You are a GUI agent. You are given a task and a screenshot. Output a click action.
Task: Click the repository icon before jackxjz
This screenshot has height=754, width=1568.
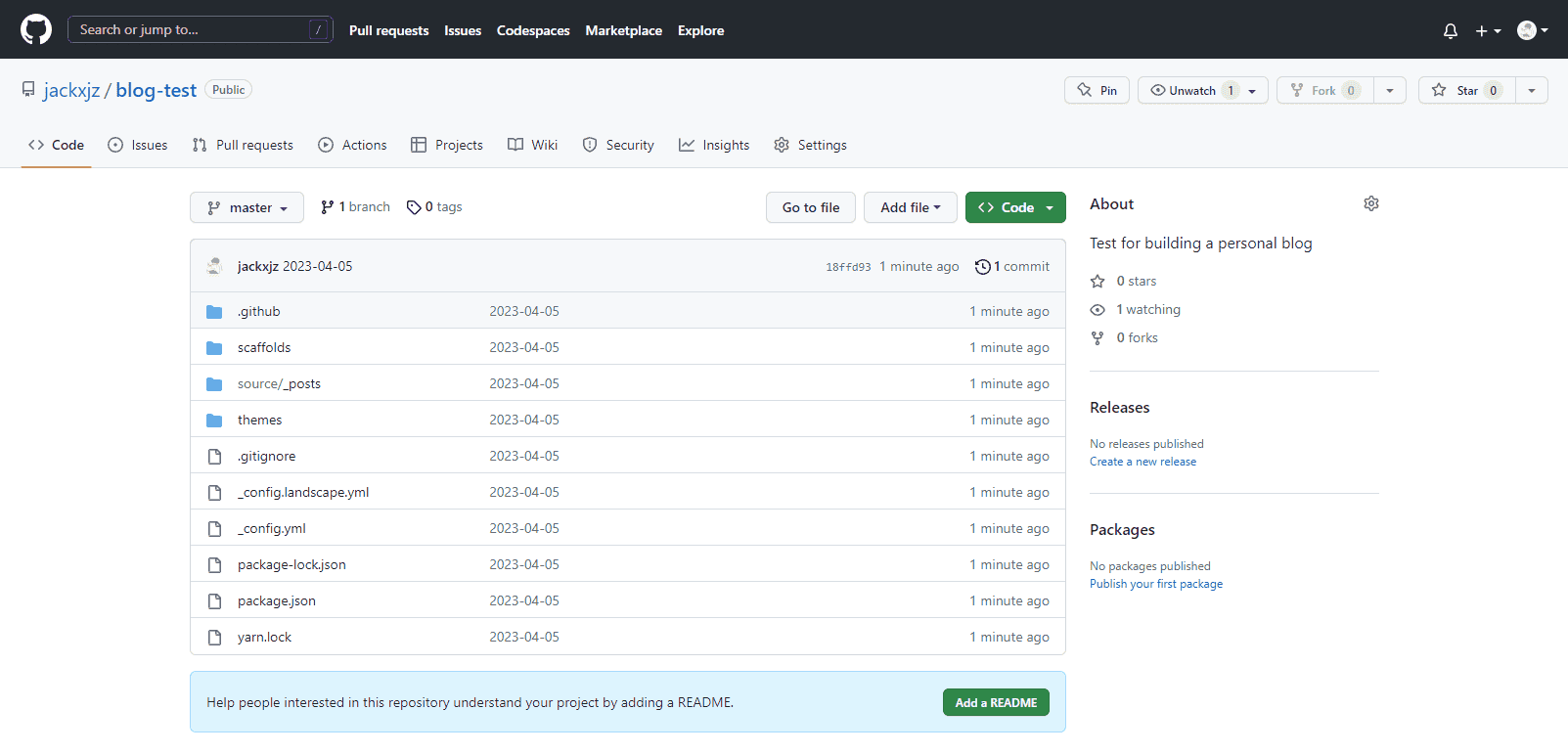tap(28, 90)
